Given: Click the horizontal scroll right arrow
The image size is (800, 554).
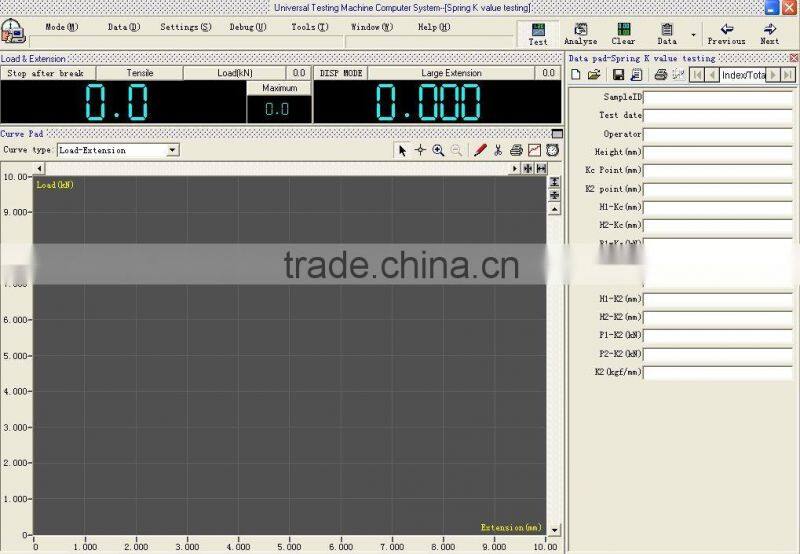Looking at the screenshot, I should point(514,168).
